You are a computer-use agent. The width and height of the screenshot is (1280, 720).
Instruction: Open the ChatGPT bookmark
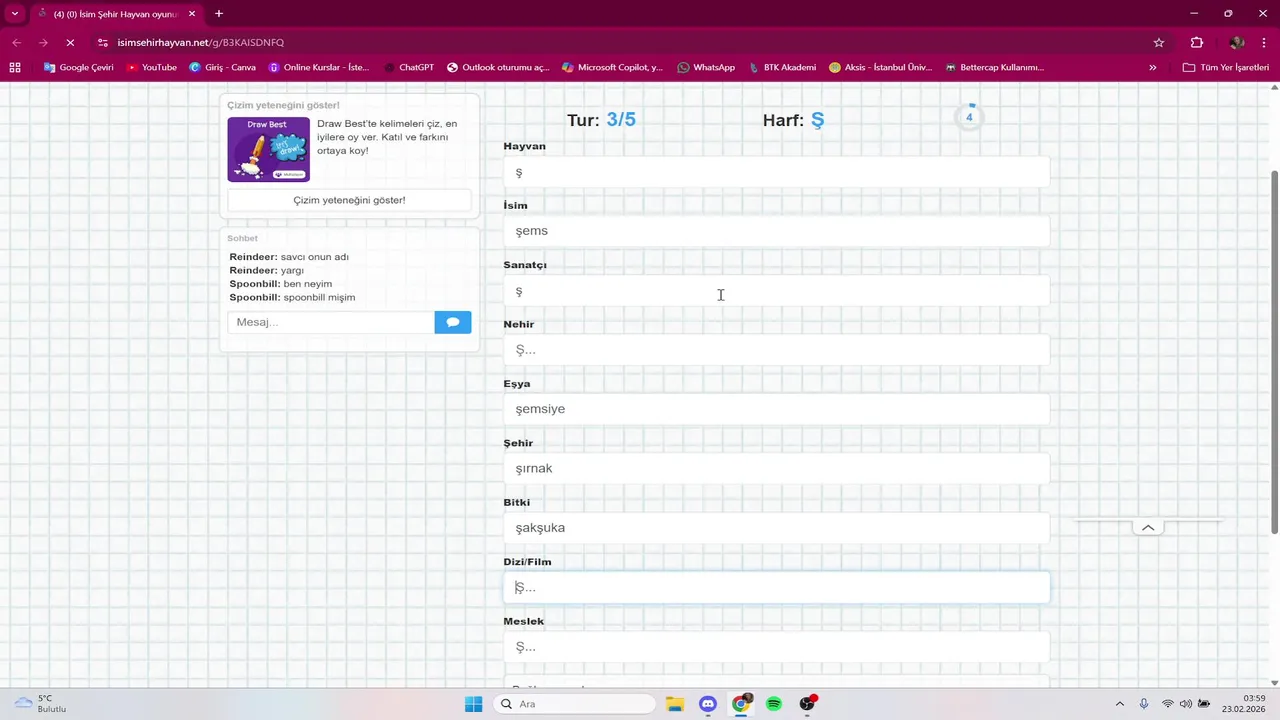tap(408, 67)
